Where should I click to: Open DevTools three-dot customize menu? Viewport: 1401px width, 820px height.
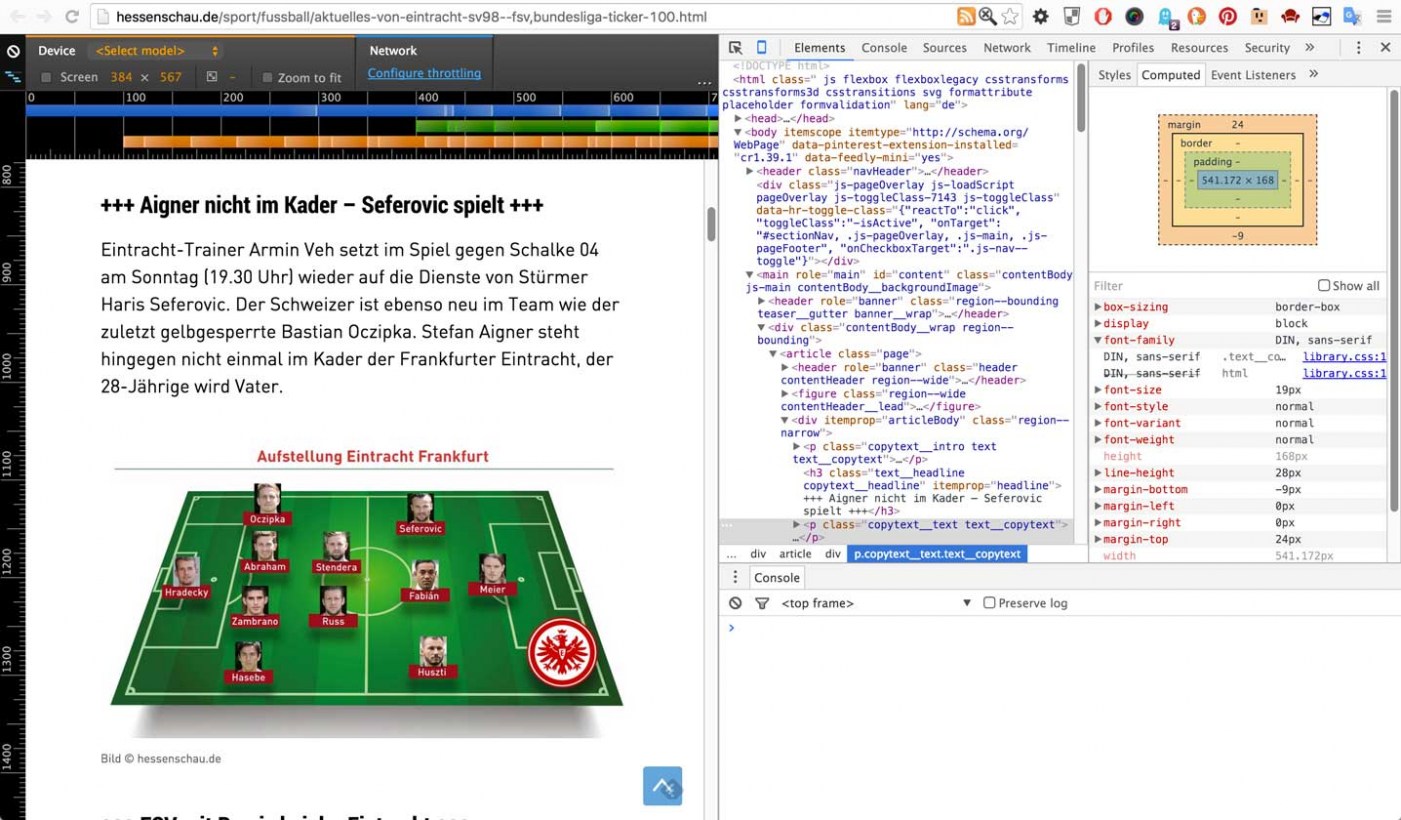pyautogui.click(x=1358, y=47)
